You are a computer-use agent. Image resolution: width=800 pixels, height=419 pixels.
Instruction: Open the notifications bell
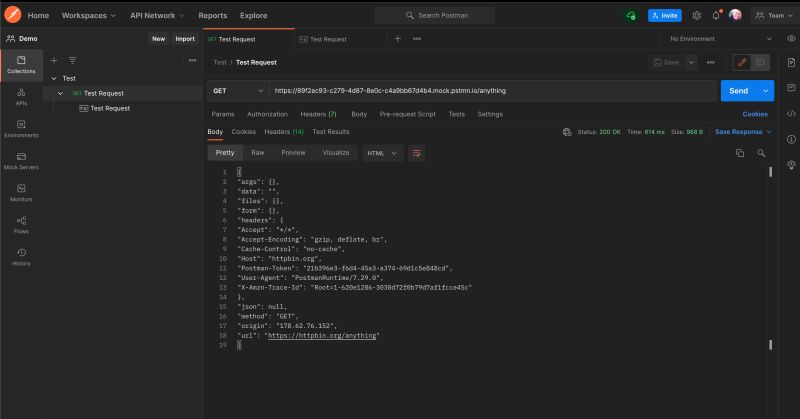pyautogui.click(x=716, y=15)
